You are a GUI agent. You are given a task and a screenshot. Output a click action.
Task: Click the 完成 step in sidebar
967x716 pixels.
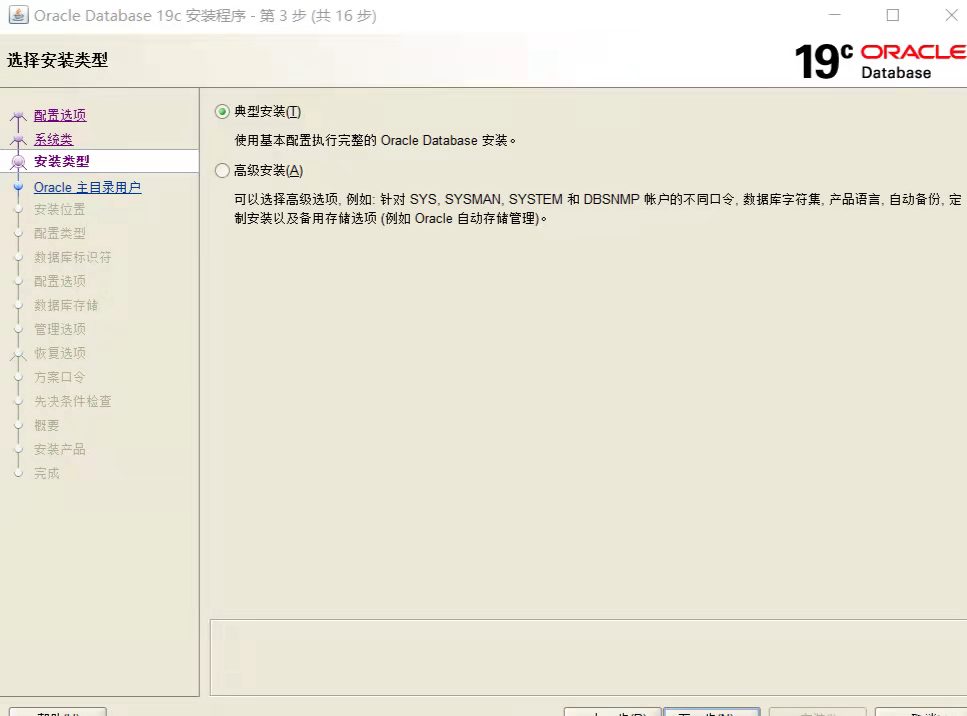pos(47,474)
